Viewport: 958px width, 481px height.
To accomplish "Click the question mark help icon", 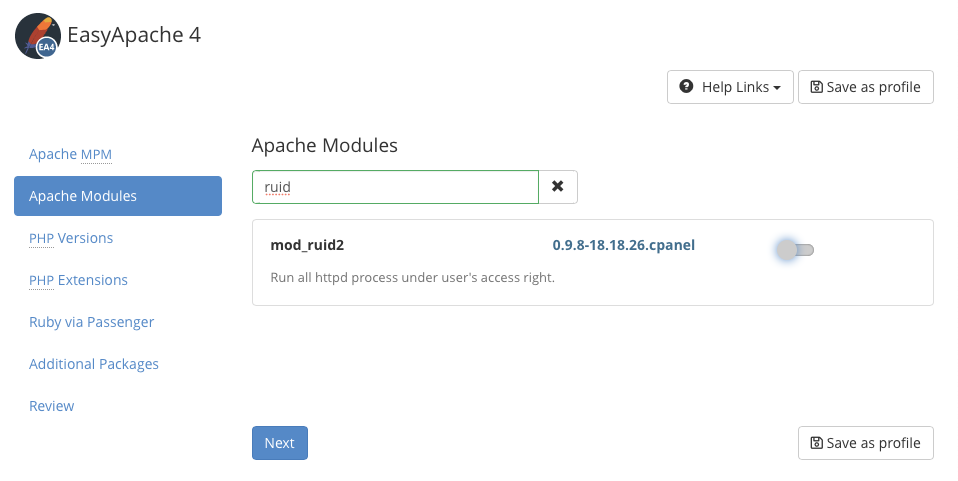I will coord(686,87).
